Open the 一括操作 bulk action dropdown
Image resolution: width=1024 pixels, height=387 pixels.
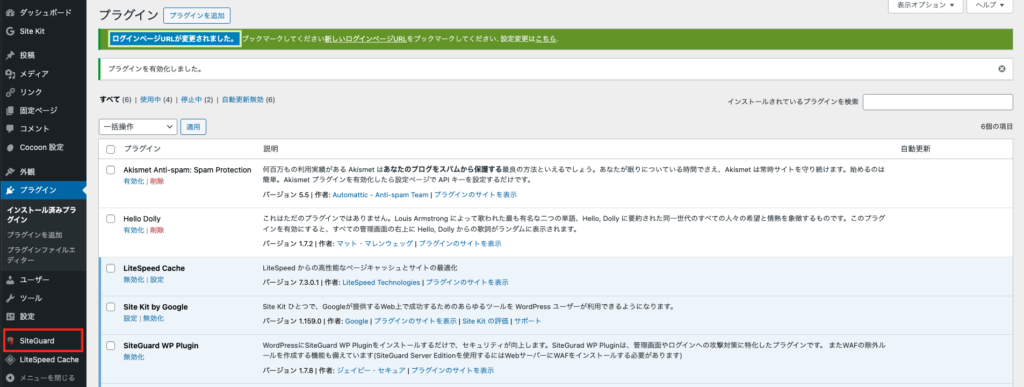pos(138,127)
